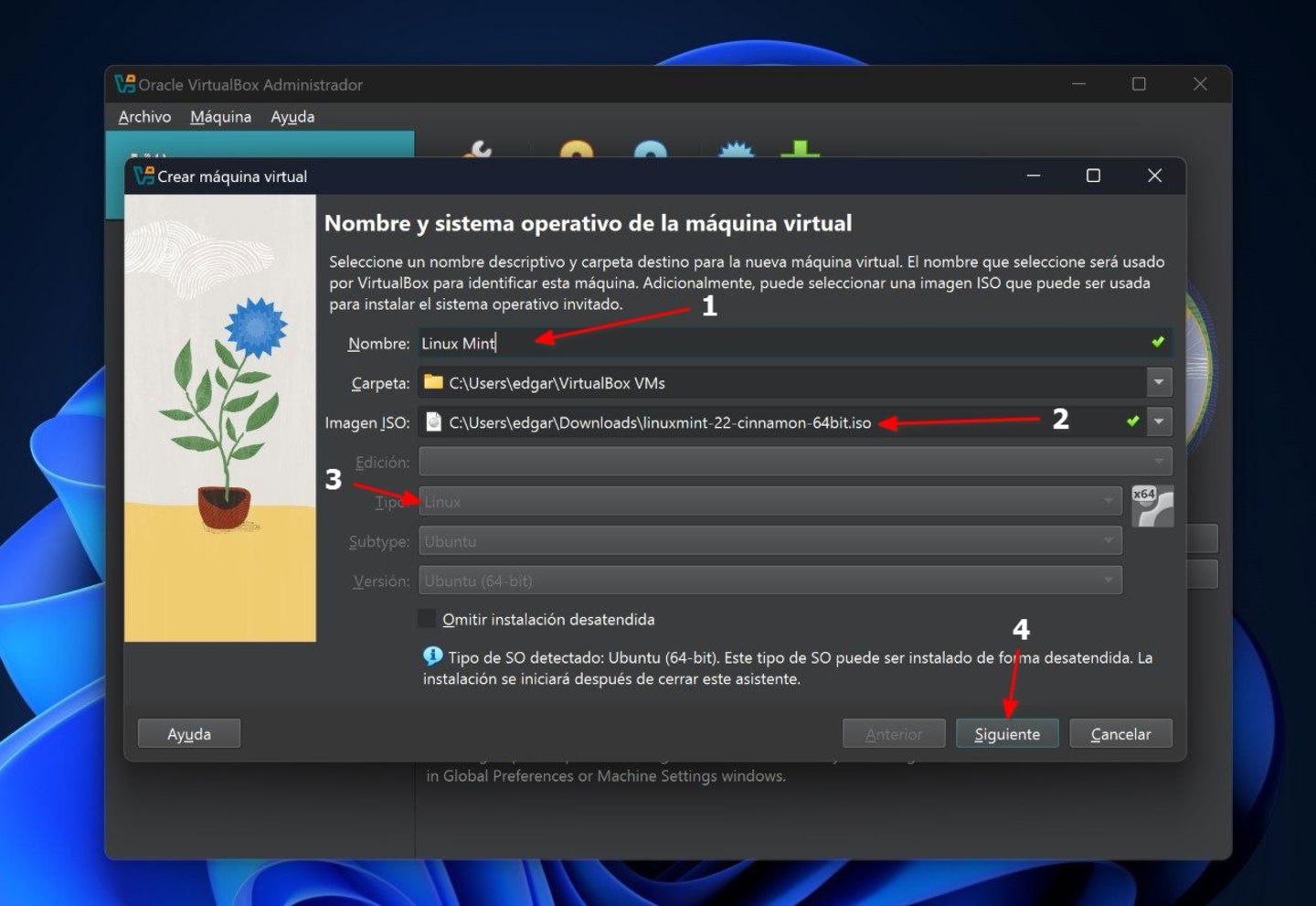The image size is (1316, 906).
Task: Click the x64 OS type icon
Action: pyautogui.click(x=1152, y=506)
